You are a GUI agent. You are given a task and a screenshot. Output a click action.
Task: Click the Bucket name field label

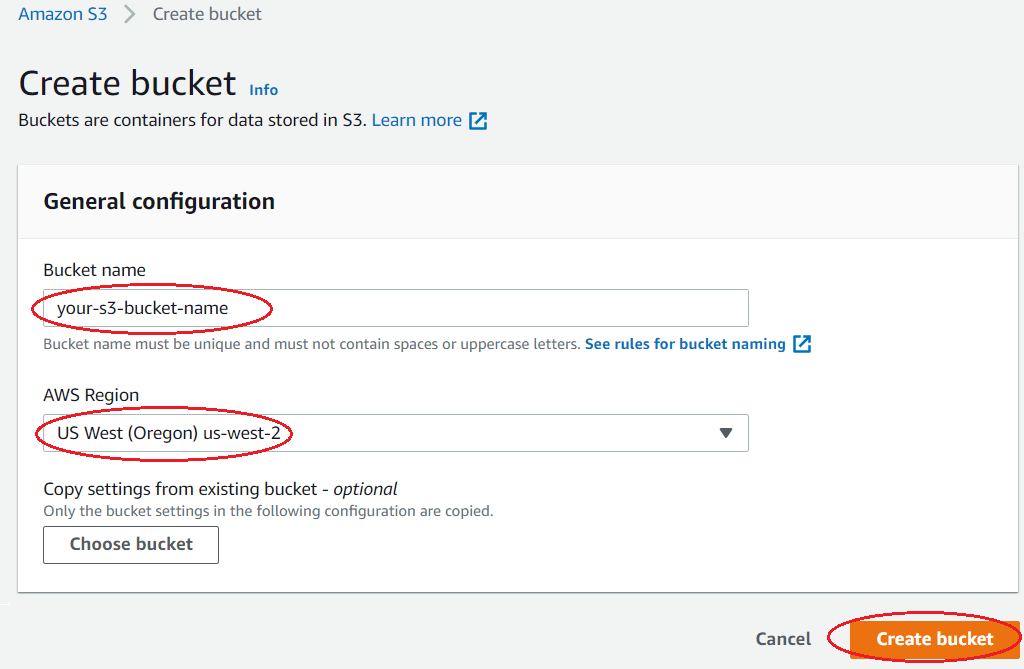pyautogui.click(x=94, y=270)
